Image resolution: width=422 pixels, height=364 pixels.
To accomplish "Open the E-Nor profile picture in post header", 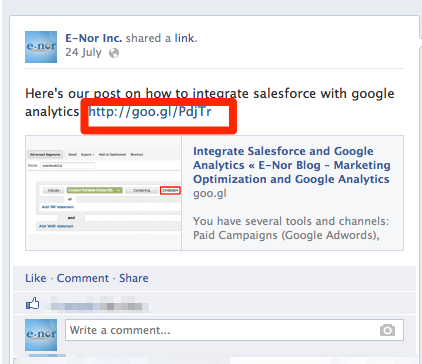I will [41, 47].
